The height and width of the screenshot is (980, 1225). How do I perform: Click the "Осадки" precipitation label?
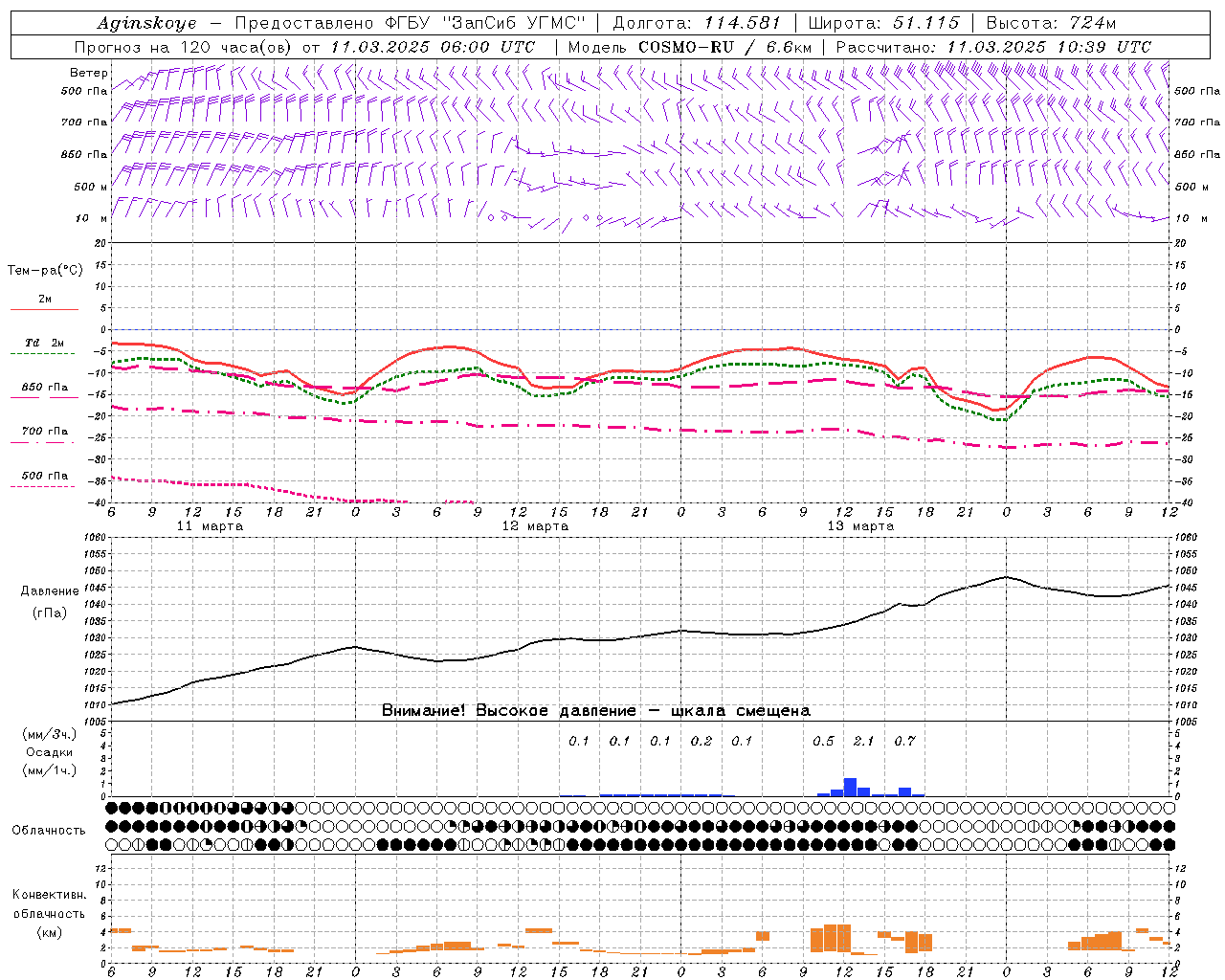[50, 752]
